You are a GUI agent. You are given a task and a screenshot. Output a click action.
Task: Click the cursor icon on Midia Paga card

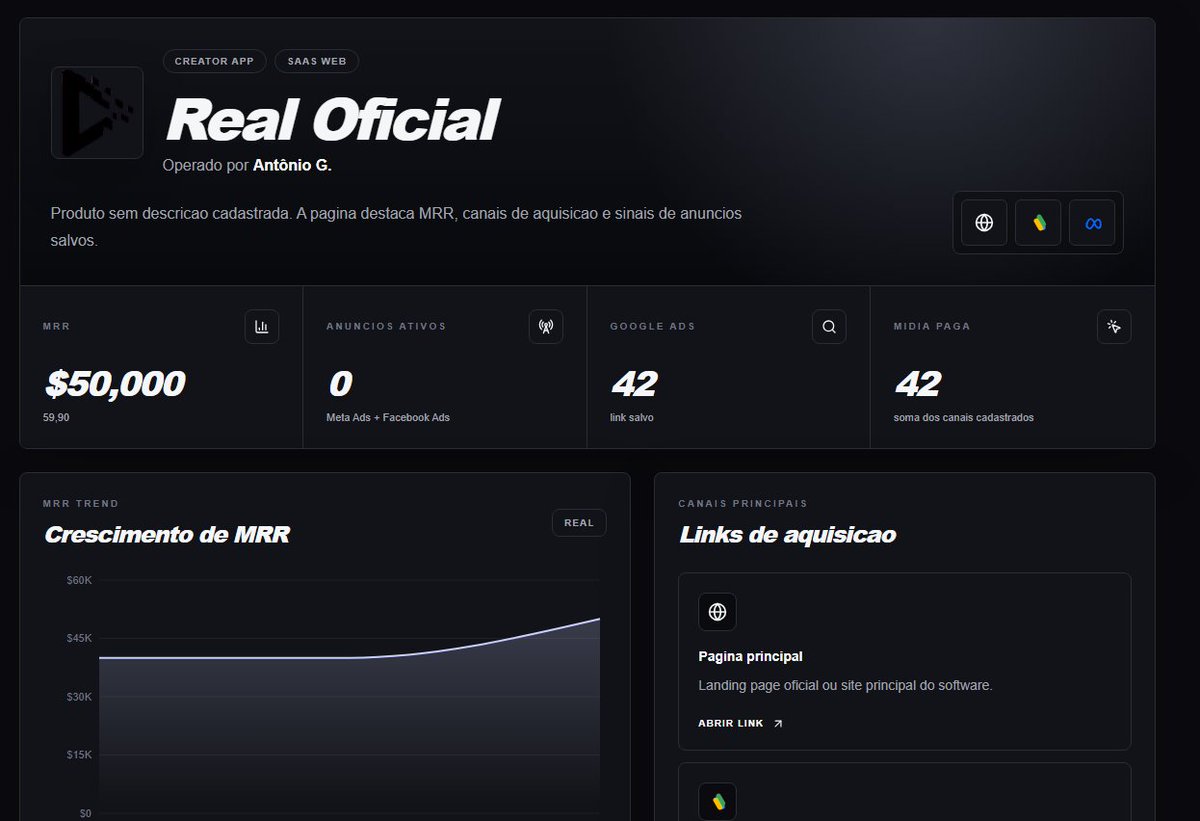(x=1114, y=327)
